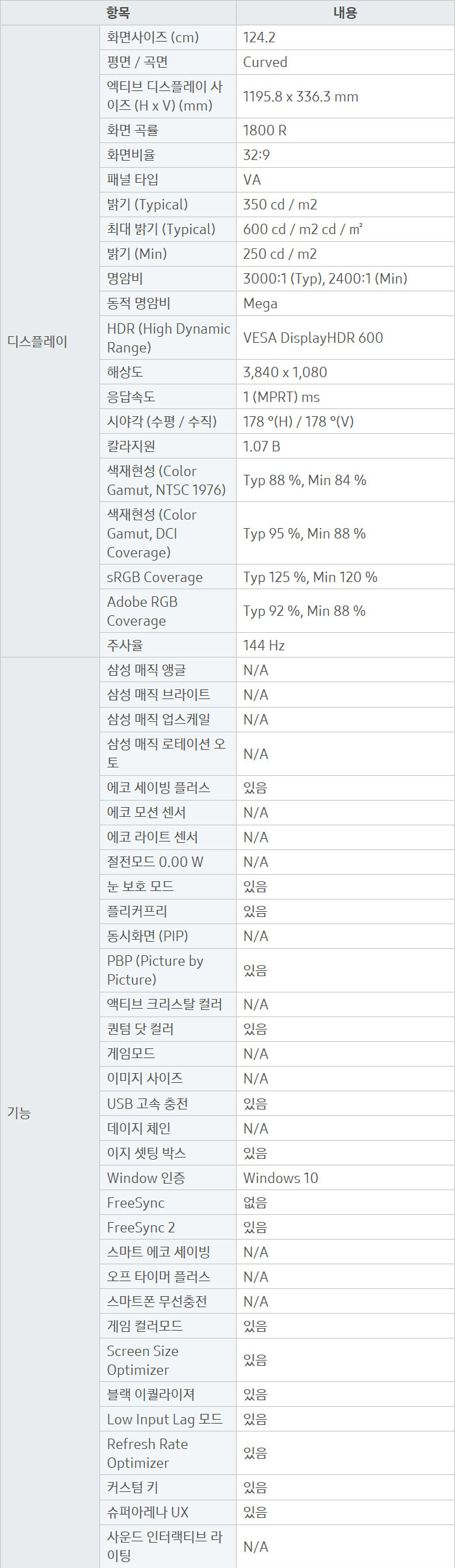Click the FreeSync 2 row label

pyautogui.click(x=141, y=1227)
